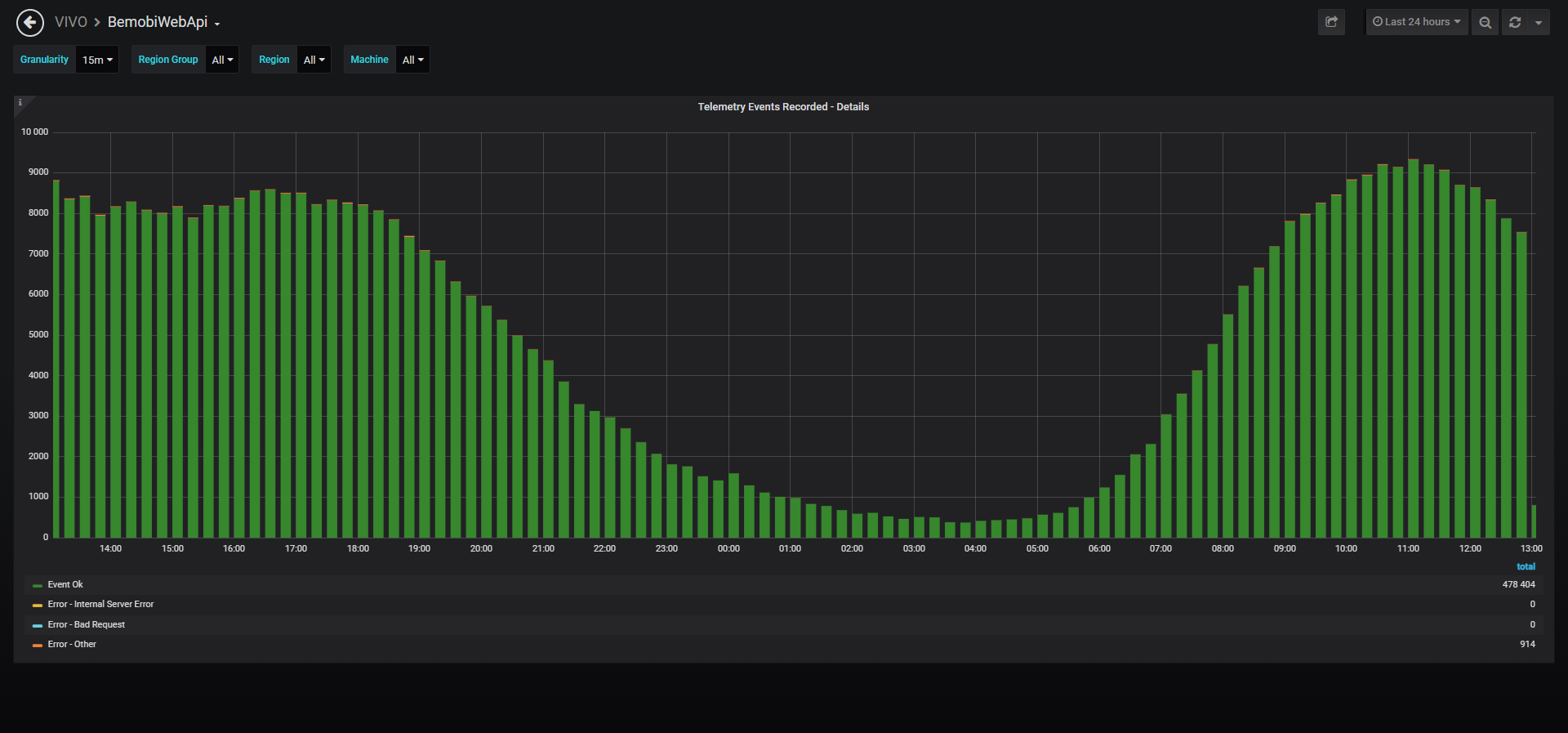Screen dimensions: 1568x733
Task: Click the panel info corner icon
Action: click(x=20, y=103)
